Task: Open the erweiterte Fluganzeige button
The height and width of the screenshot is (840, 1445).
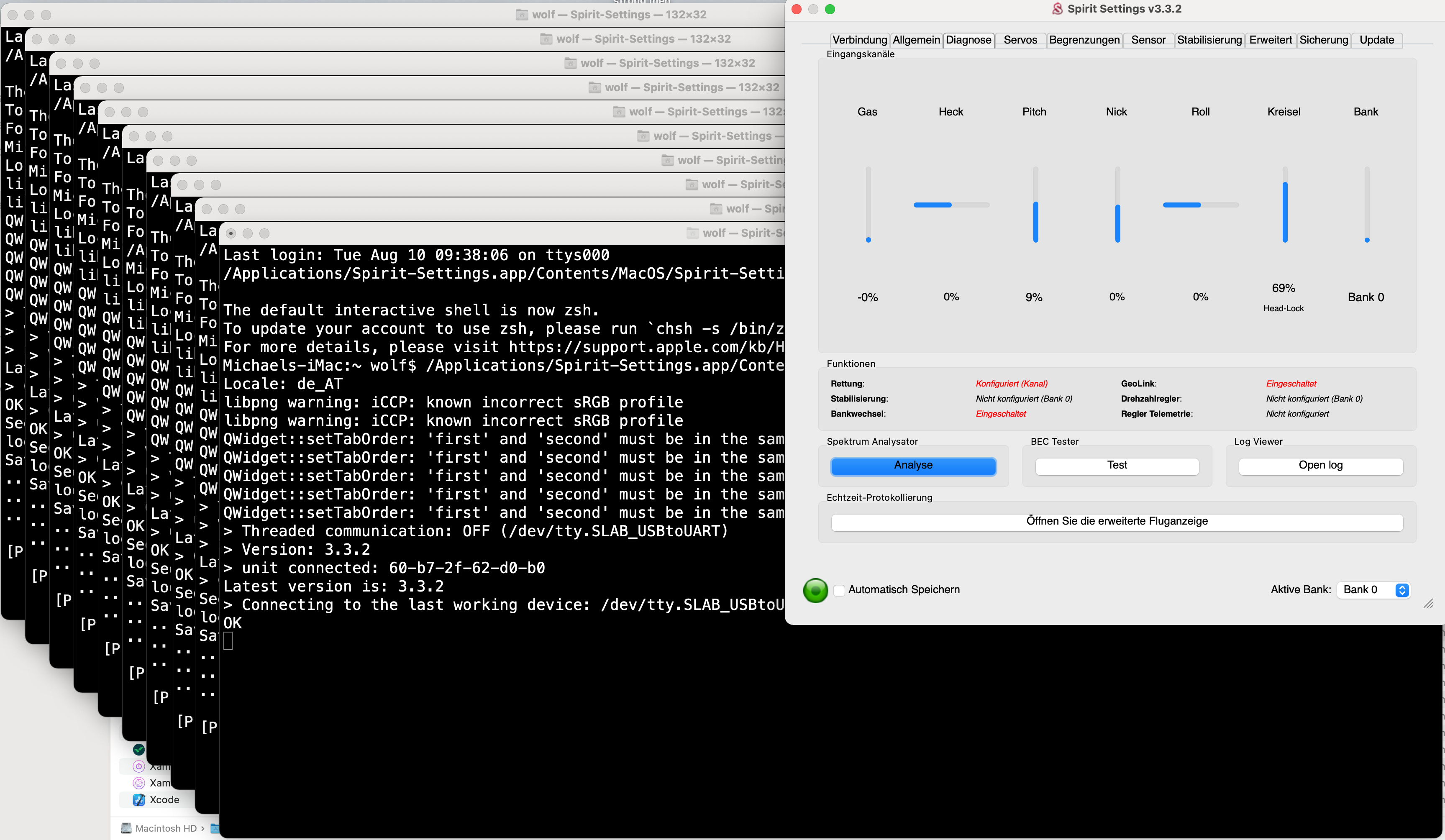Action: pos(1117,521)
